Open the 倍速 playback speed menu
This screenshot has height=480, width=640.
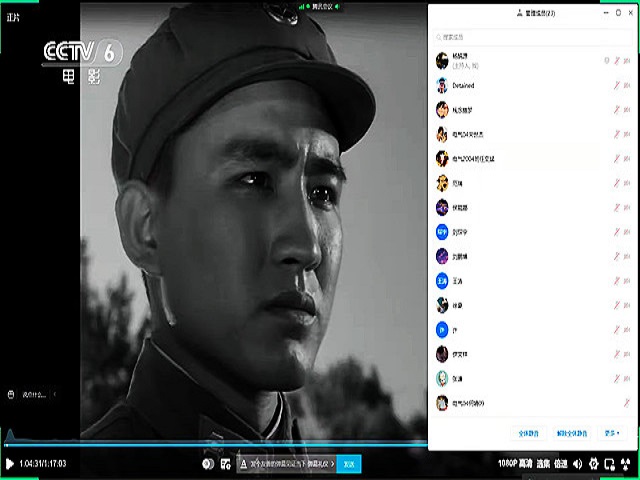561,464
